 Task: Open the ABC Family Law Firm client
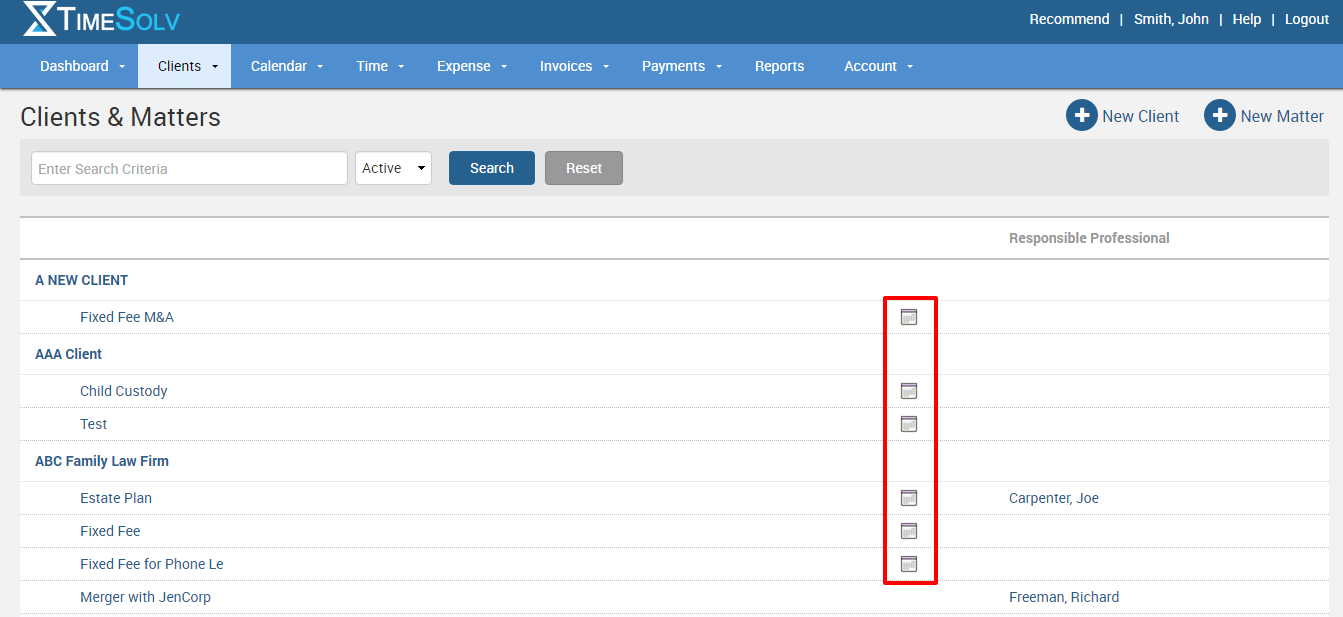[x=102, y=461]
